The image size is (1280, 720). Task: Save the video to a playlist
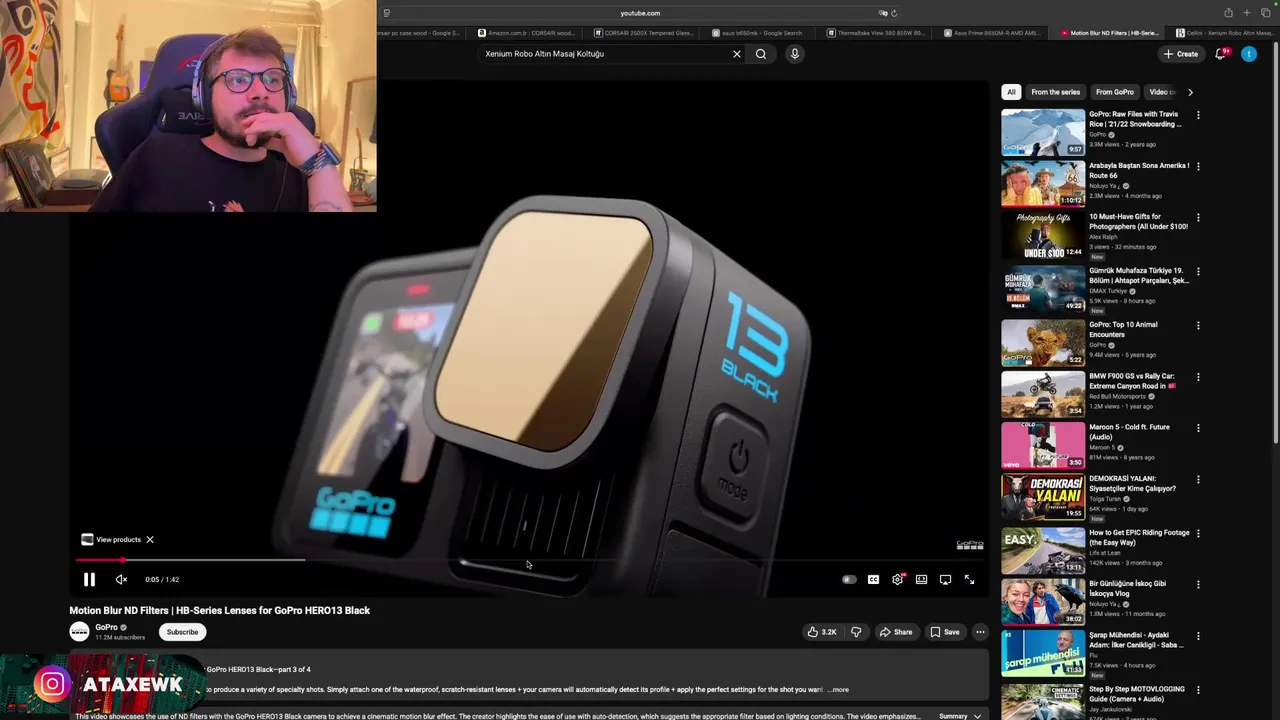(945, 632)
